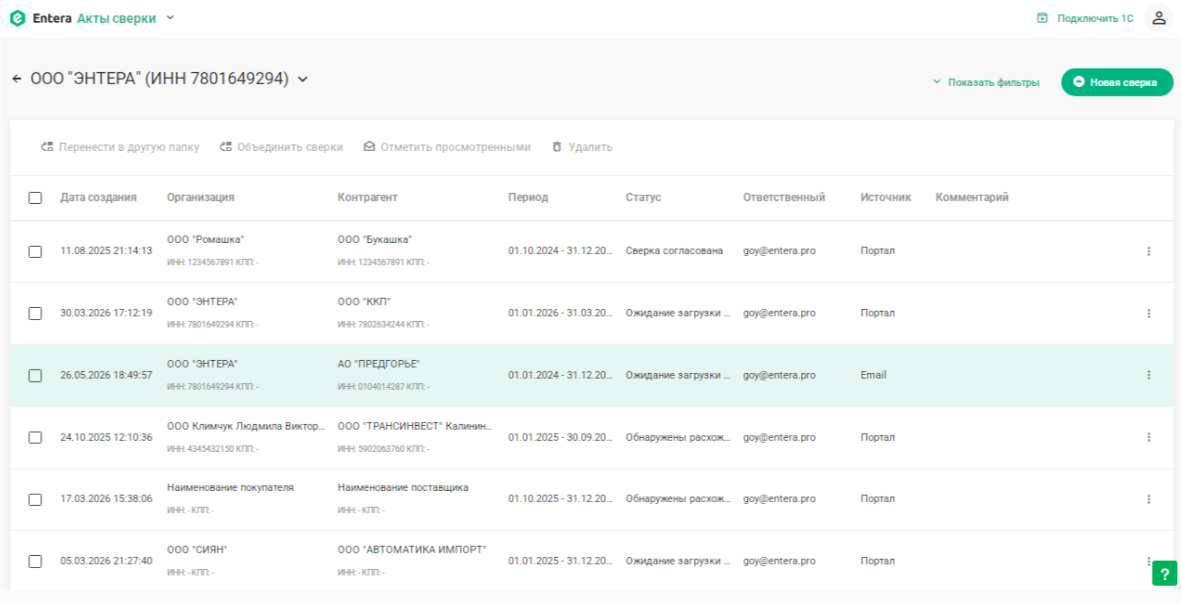Click Объединить сверки action
1181x604 pixels.
pos(282,148)
